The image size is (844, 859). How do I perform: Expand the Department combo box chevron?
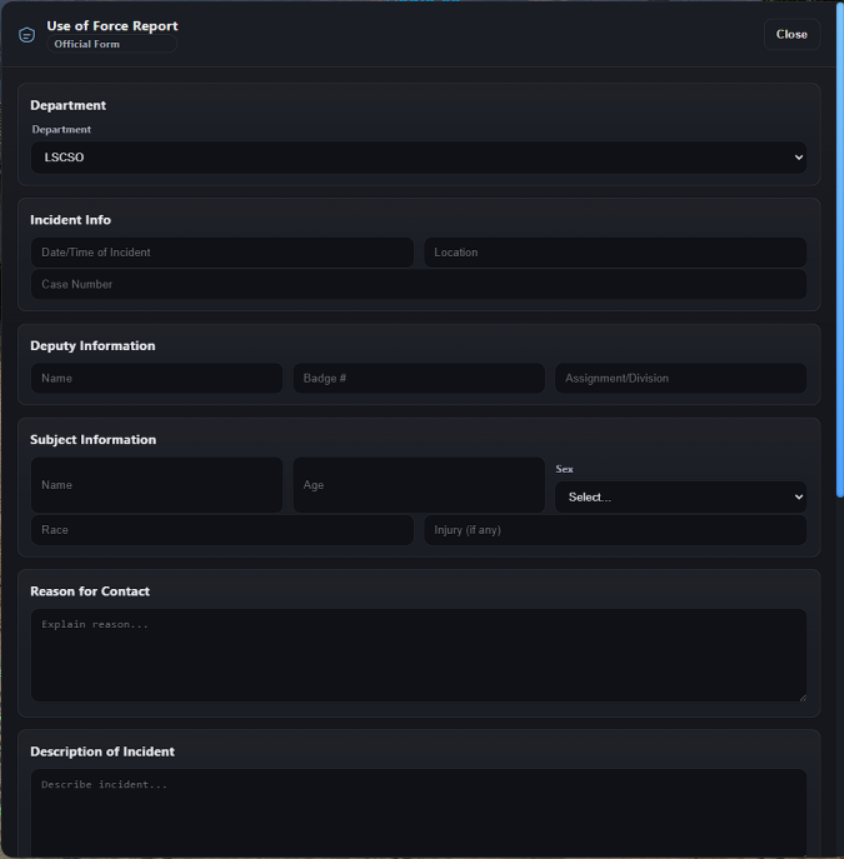coord(797,157)
